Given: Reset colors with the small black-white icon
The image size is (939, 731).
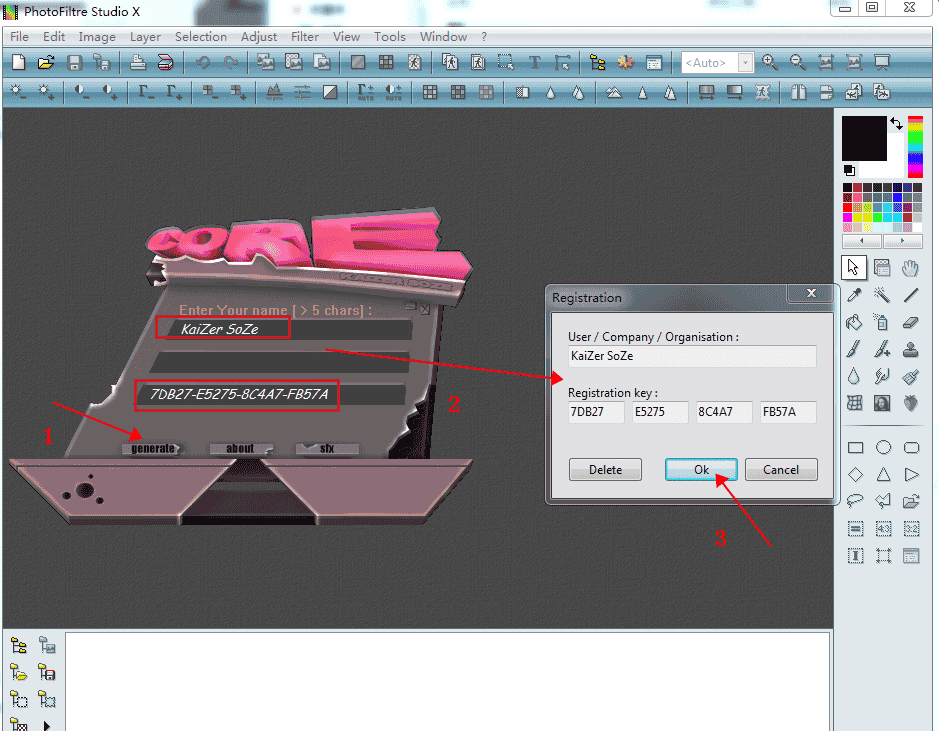Looking at the screenshot, I should 849,170.
